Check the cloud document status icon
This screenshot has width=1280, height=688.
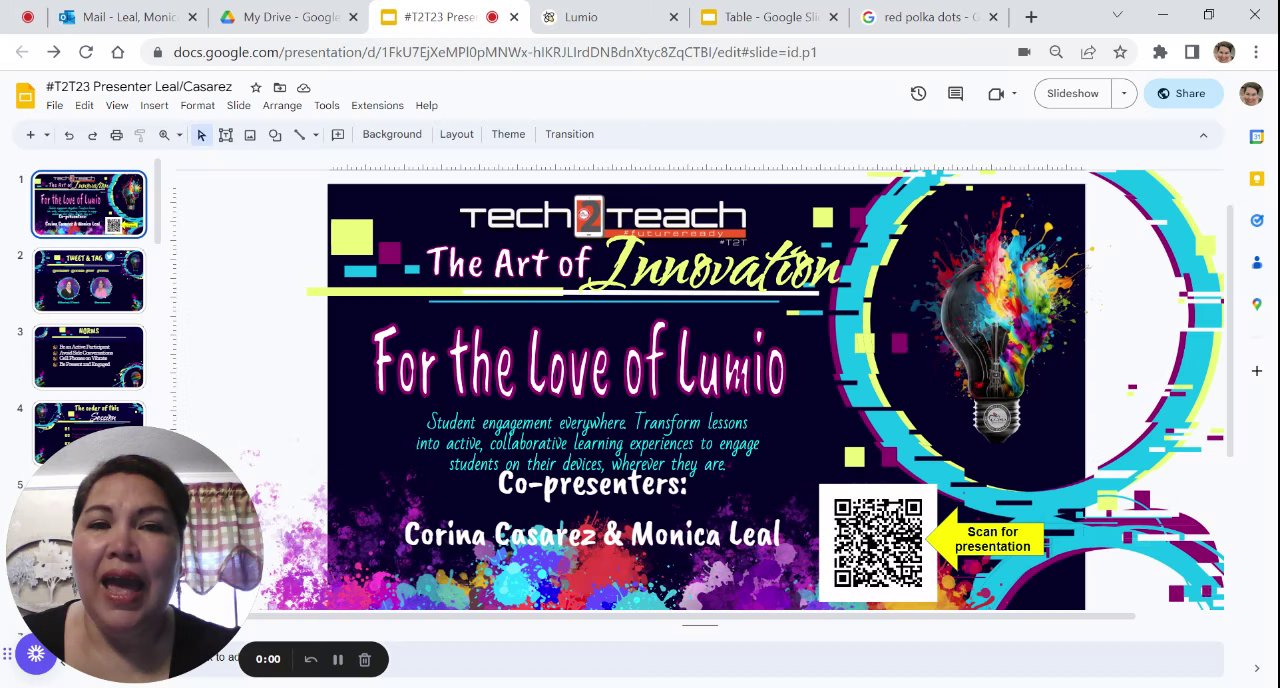304,88
